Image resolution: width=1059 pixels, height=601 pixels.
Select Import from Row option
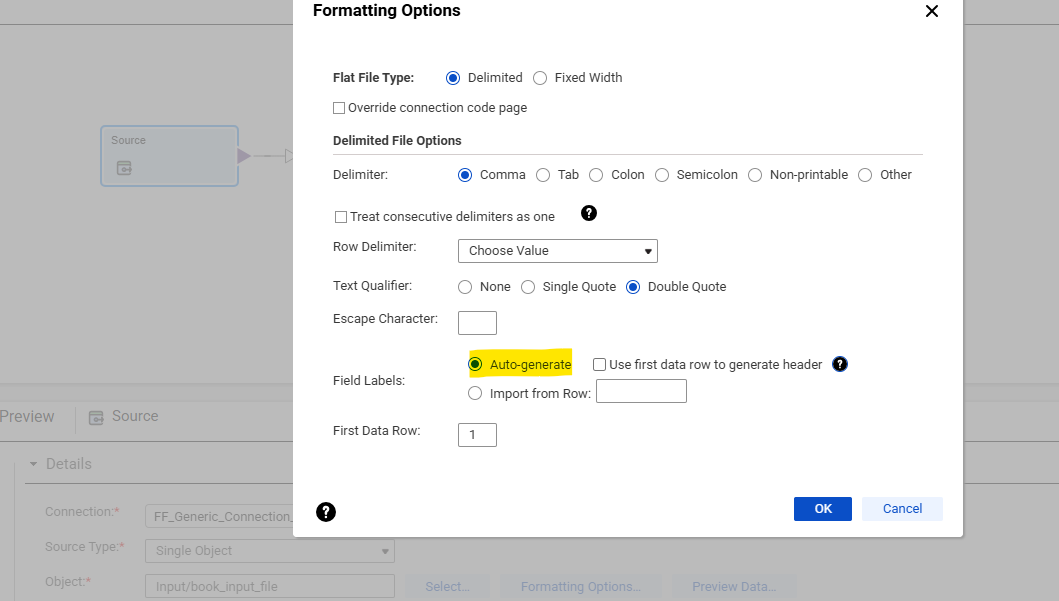pyautogui.click(x=475, y=394)
